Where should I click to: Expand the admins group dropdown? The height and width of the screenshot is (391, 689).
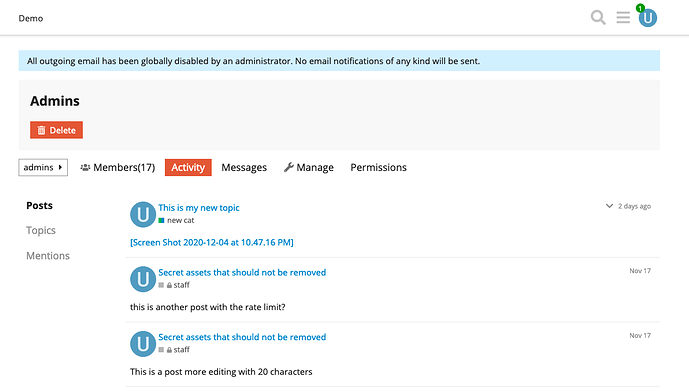coord(43,167)
